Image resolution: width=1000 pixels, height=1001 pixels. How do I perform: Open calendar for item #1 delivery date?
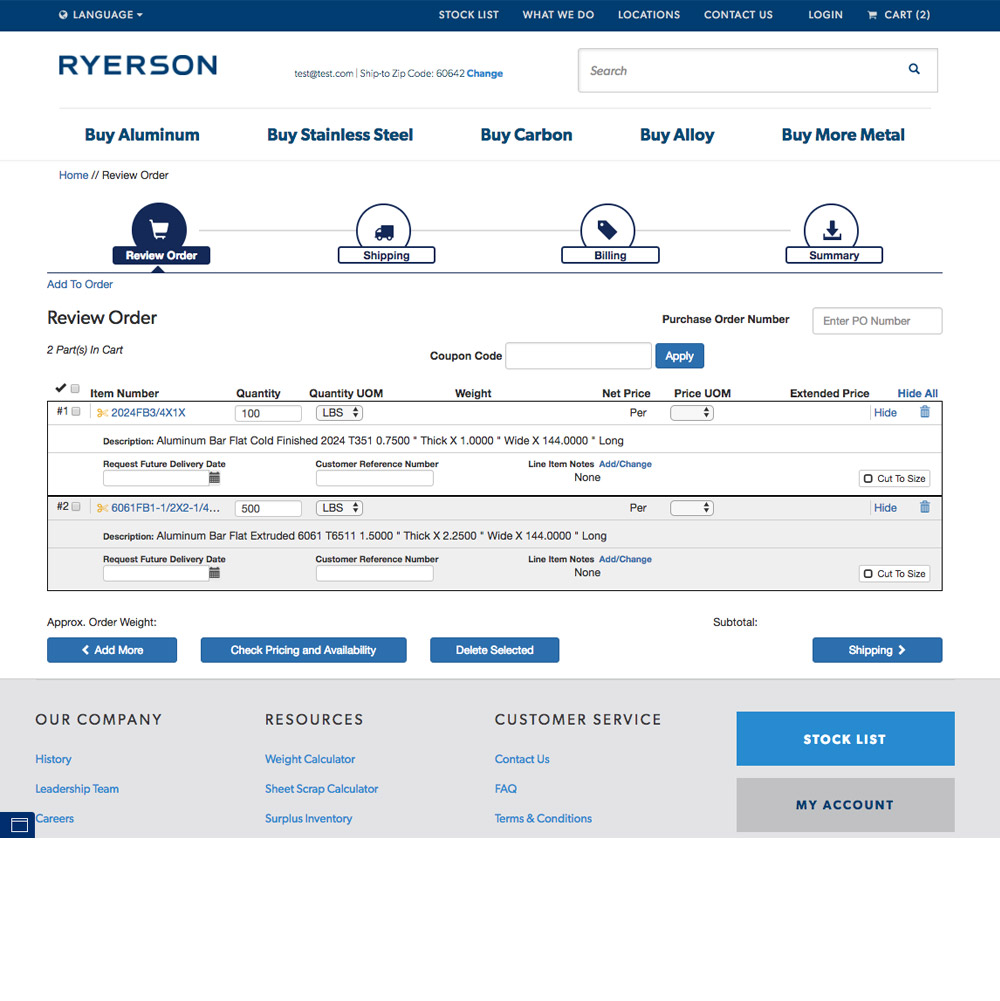215,478
